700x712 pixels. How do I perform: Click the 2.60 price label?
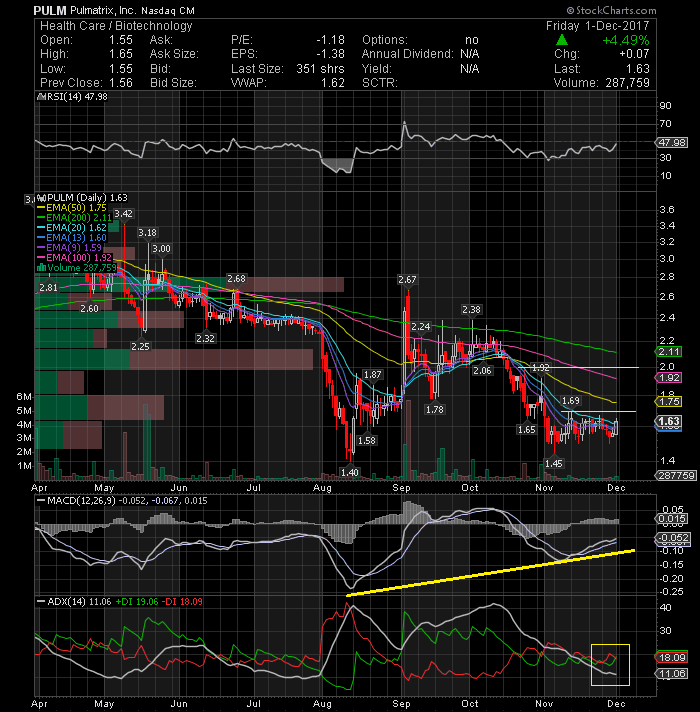(89, 309)
